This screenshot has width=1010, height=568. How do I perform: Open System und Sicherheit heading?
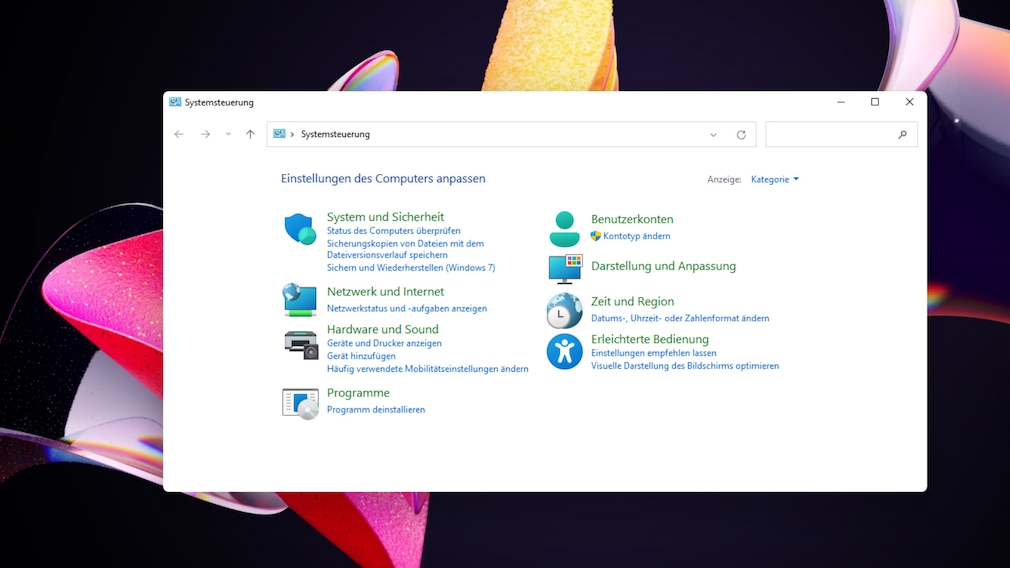point(385,217)
